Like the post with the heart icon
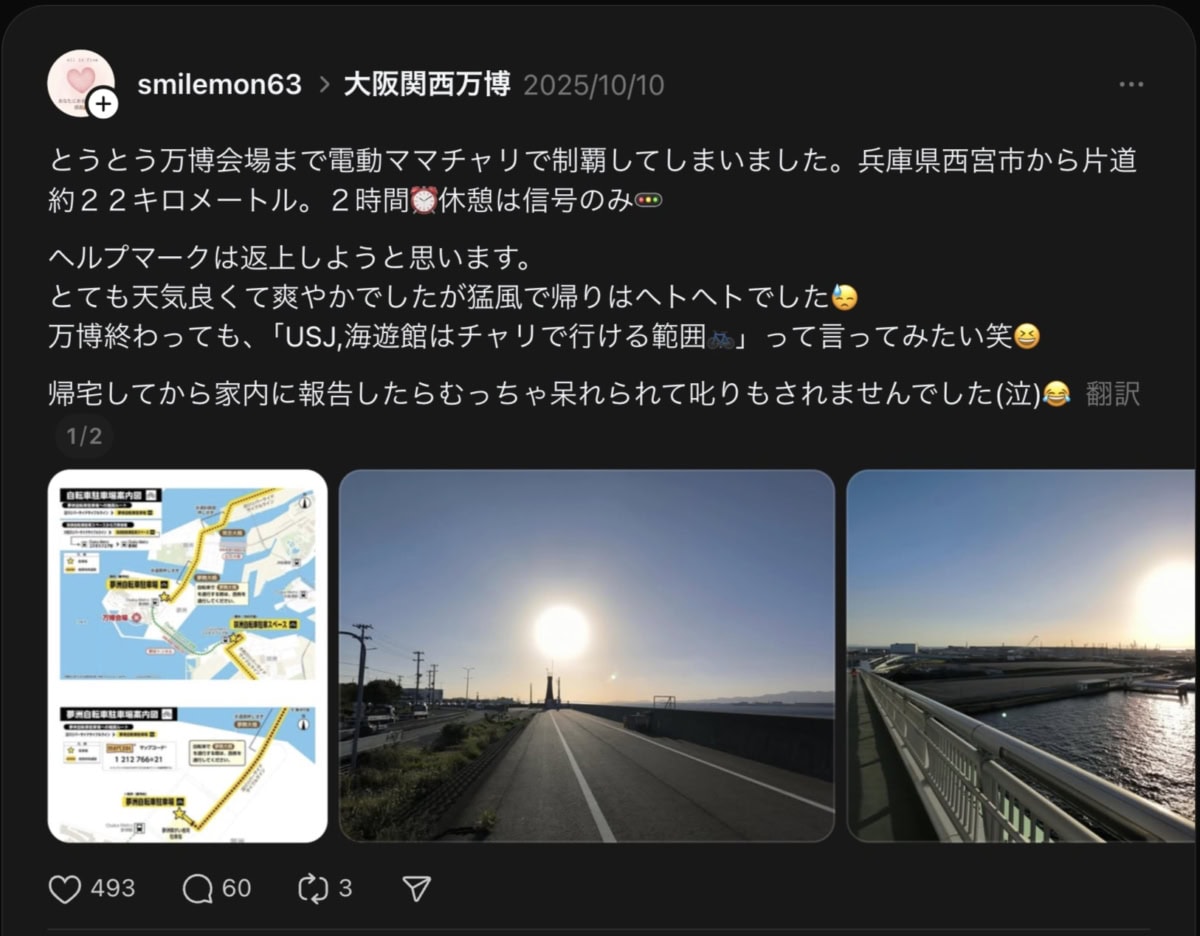The width and height of the screenshot is (1200, 936). [x=64, y=888]
